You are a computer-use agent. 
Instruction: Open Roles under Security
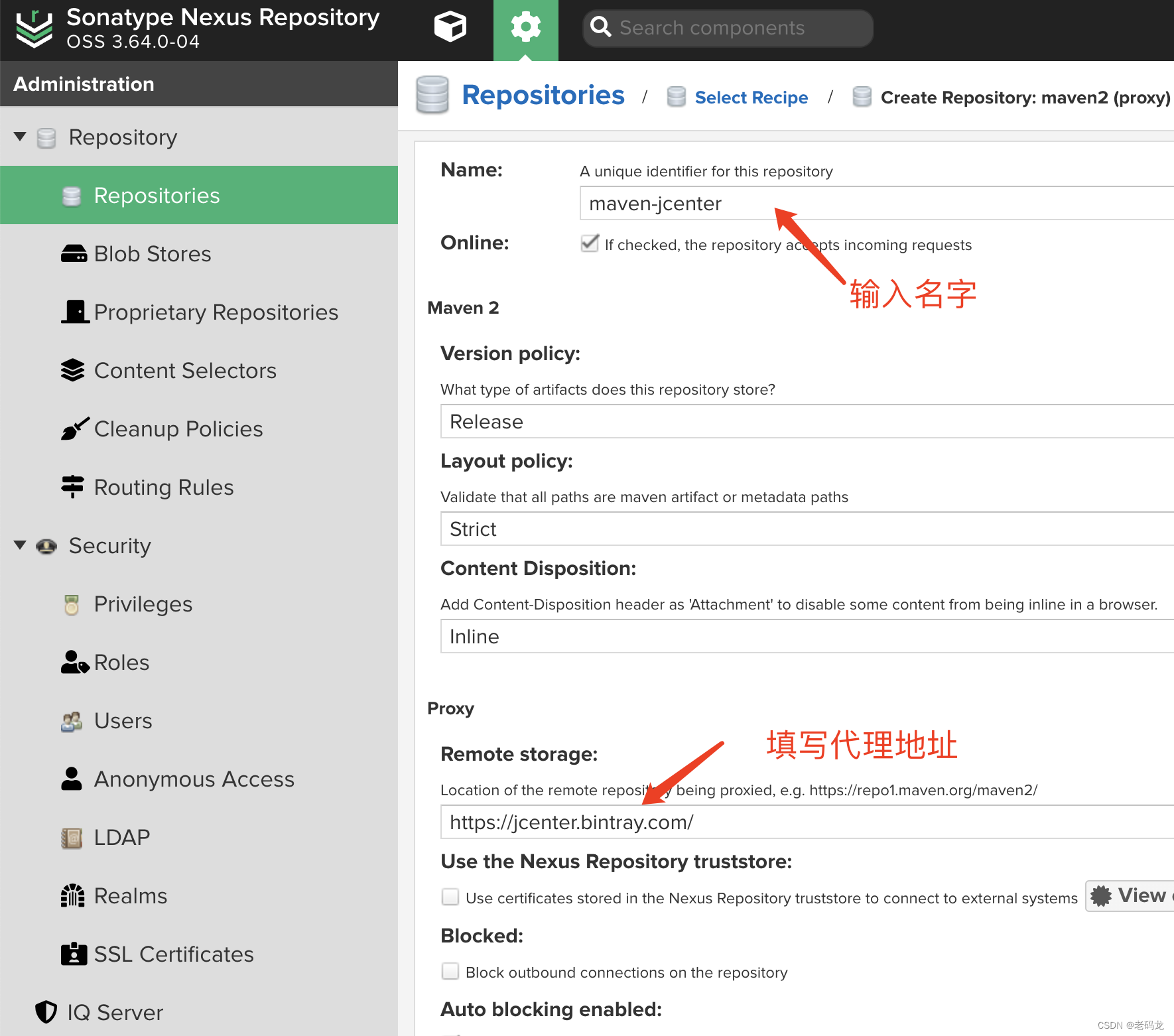point(199,662)
